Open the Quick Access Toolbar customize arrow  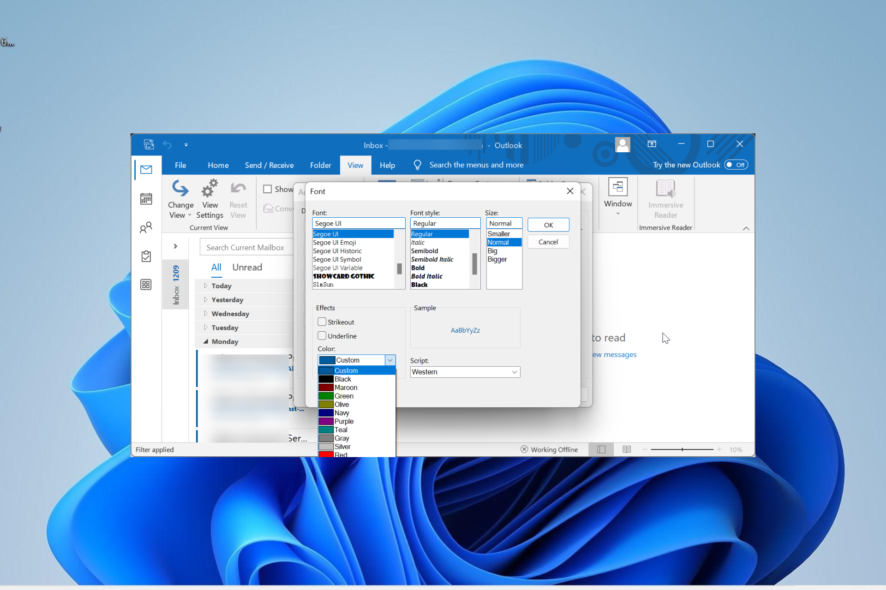pyautogui.click(x=185, y=145)
